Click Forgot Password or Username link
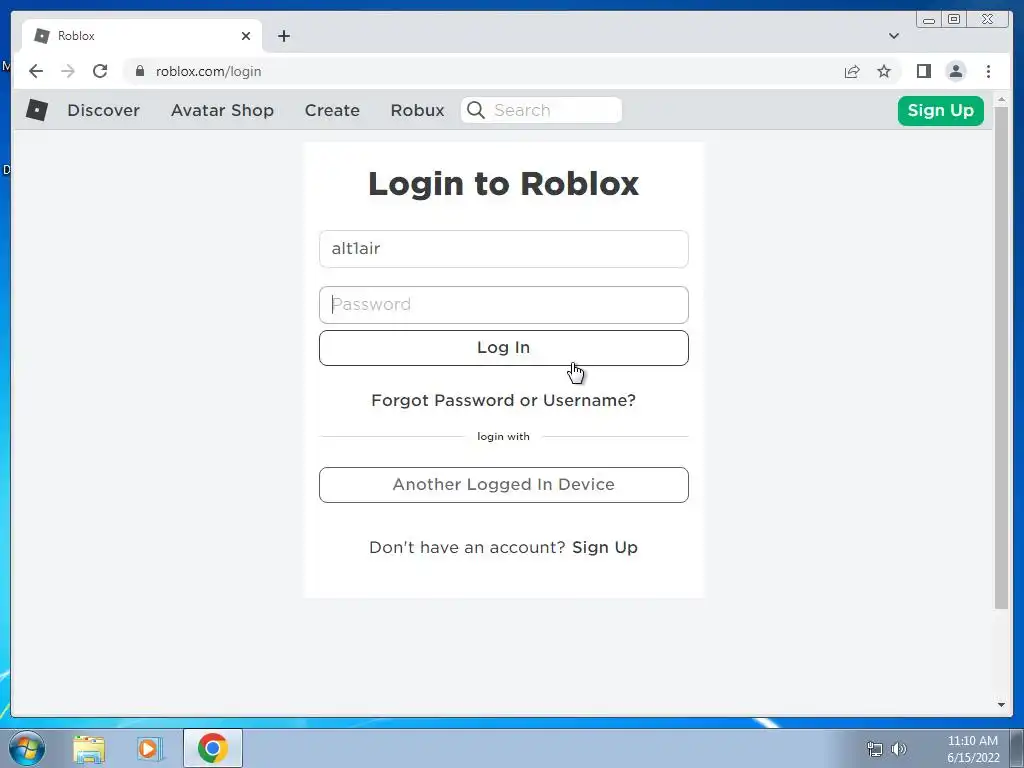The height and width of the screenshot is (768, 1024). pos(504,400)
